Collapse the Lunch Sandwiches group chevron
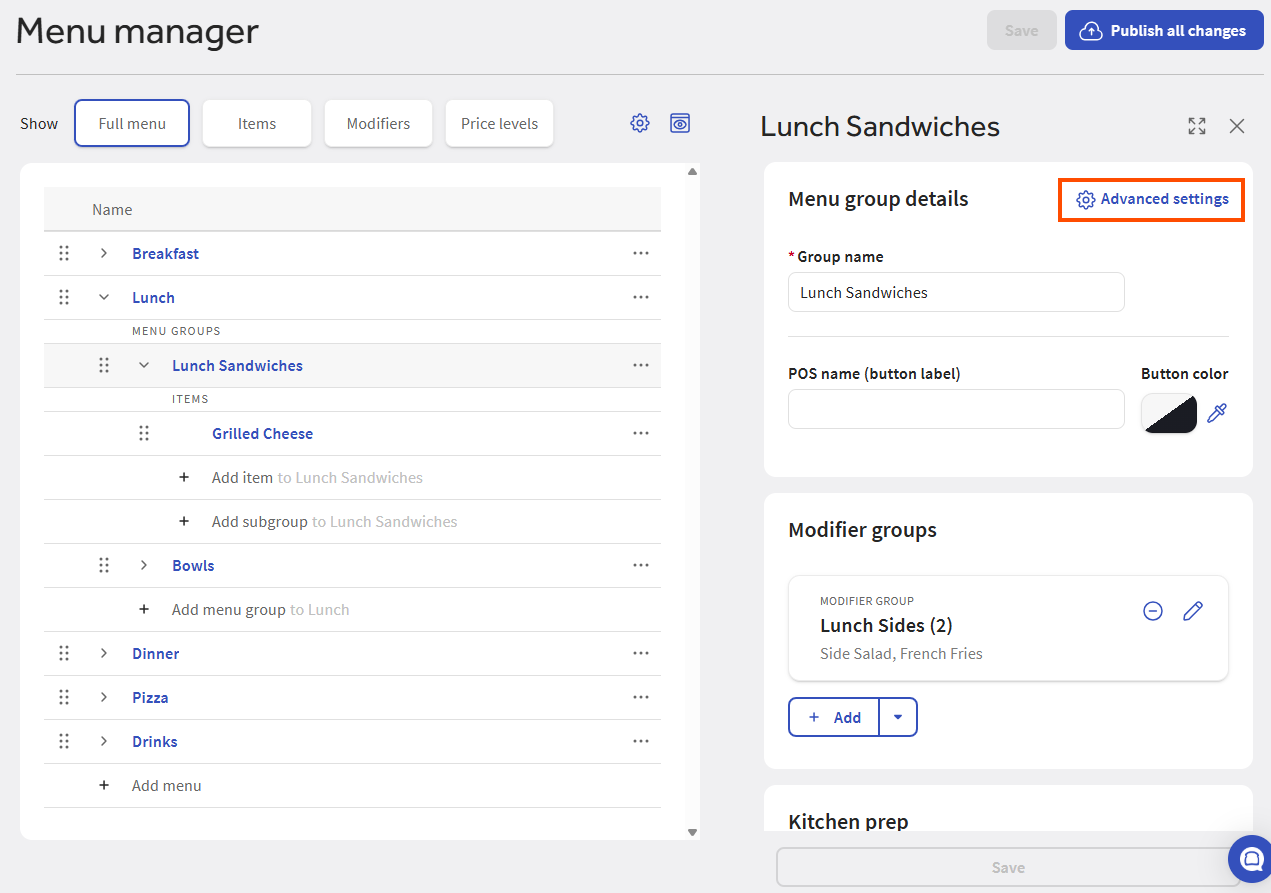Image resolution: width=1271 pixels, height=893 pixels. click(x=144, y=365)
